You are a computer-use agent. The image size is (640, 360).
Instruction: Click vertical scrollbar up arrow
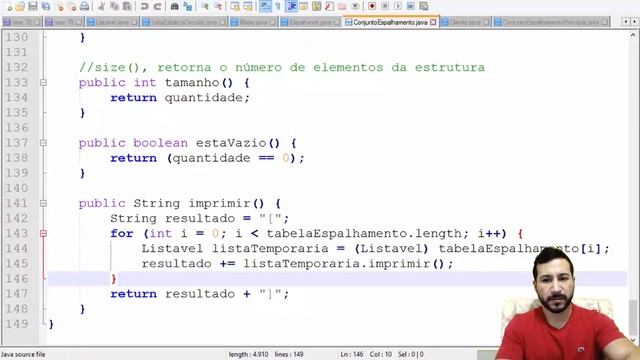click(633, 36)
